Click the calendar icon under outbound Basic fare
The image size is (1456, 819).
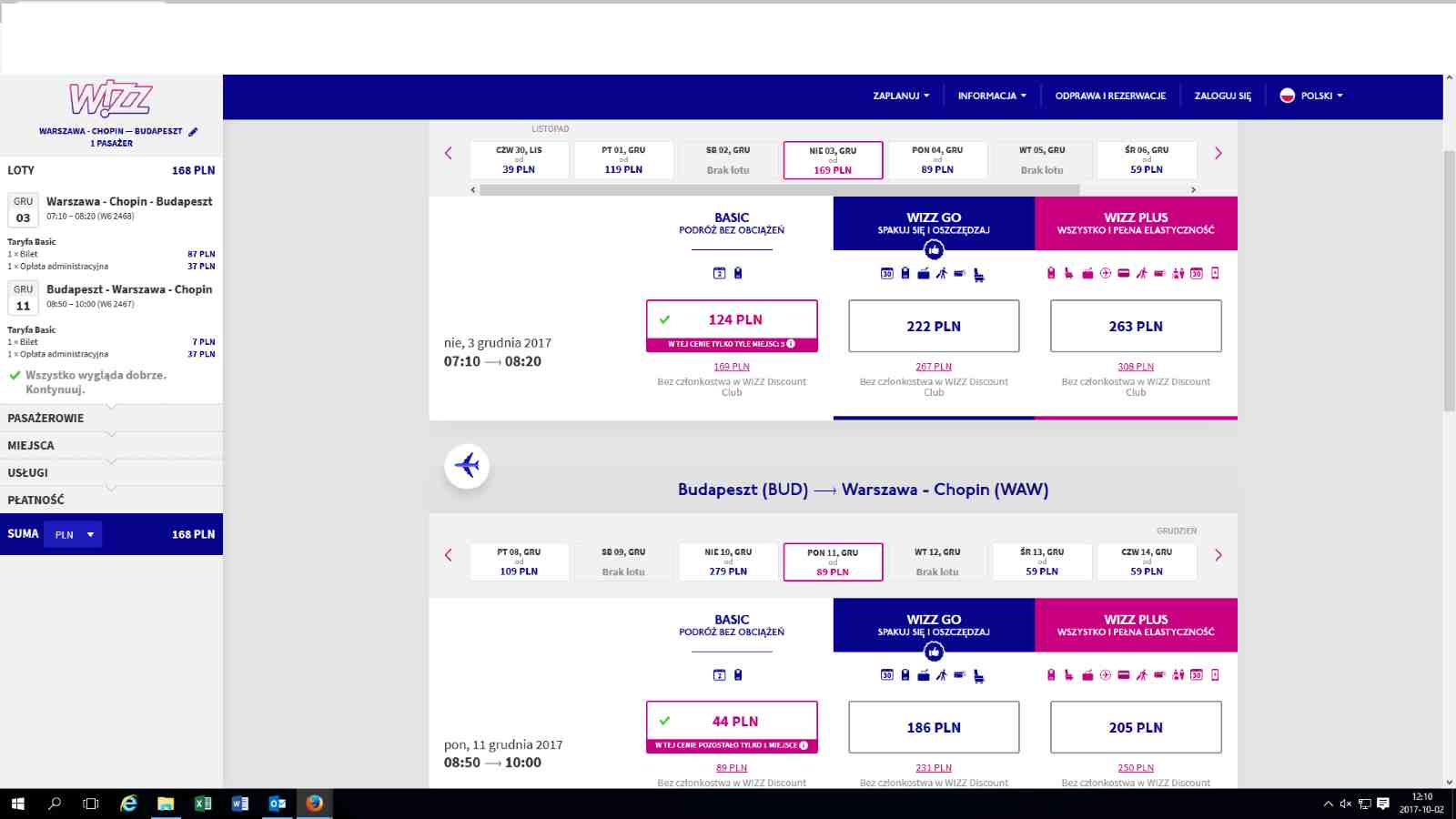coord(719,273)
